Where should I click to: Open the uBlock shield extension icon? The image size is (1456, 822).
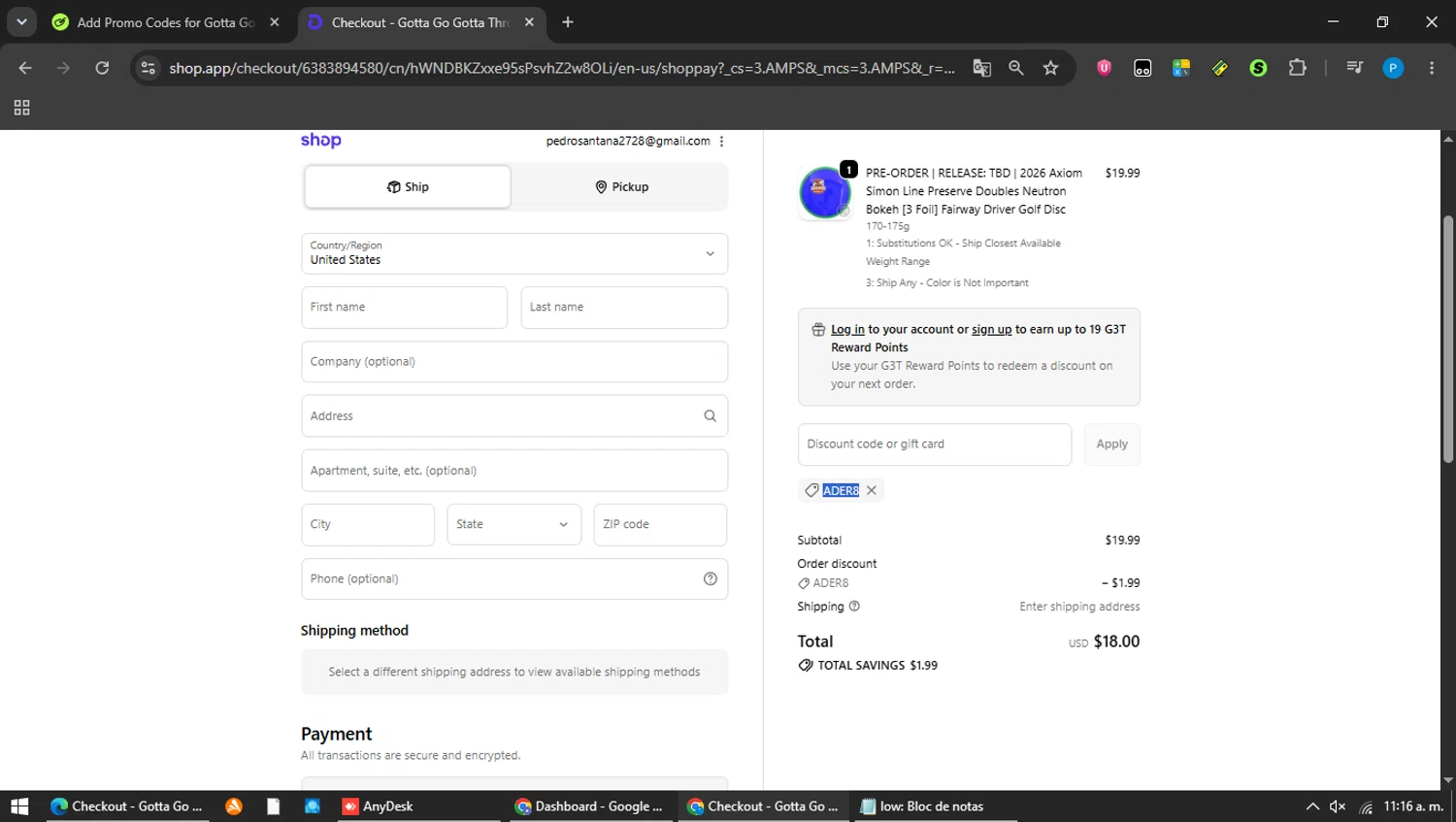pyautogui.click(x=1104, y=68)
